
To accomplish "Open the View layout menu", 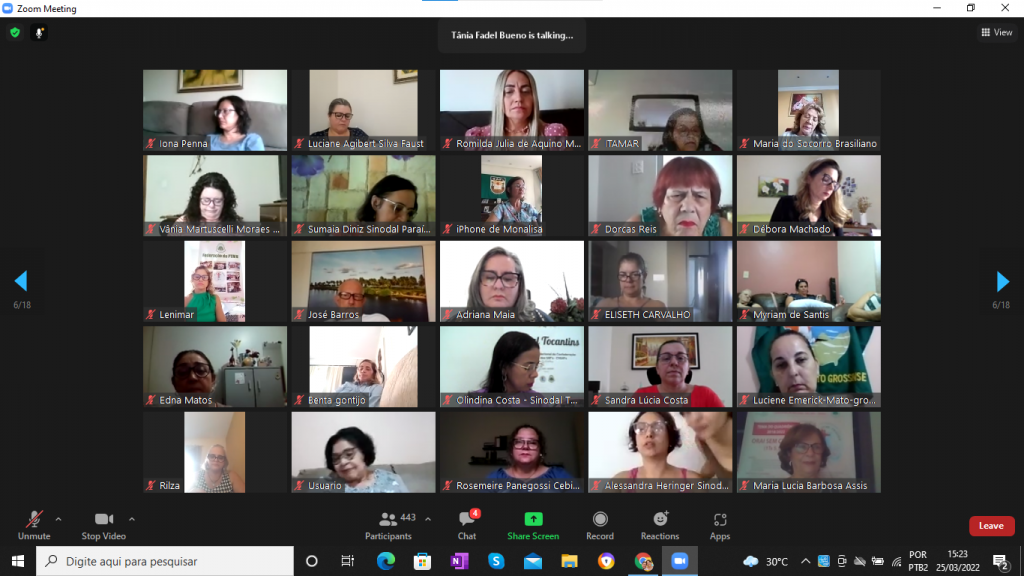I will (x=996, y=32).
